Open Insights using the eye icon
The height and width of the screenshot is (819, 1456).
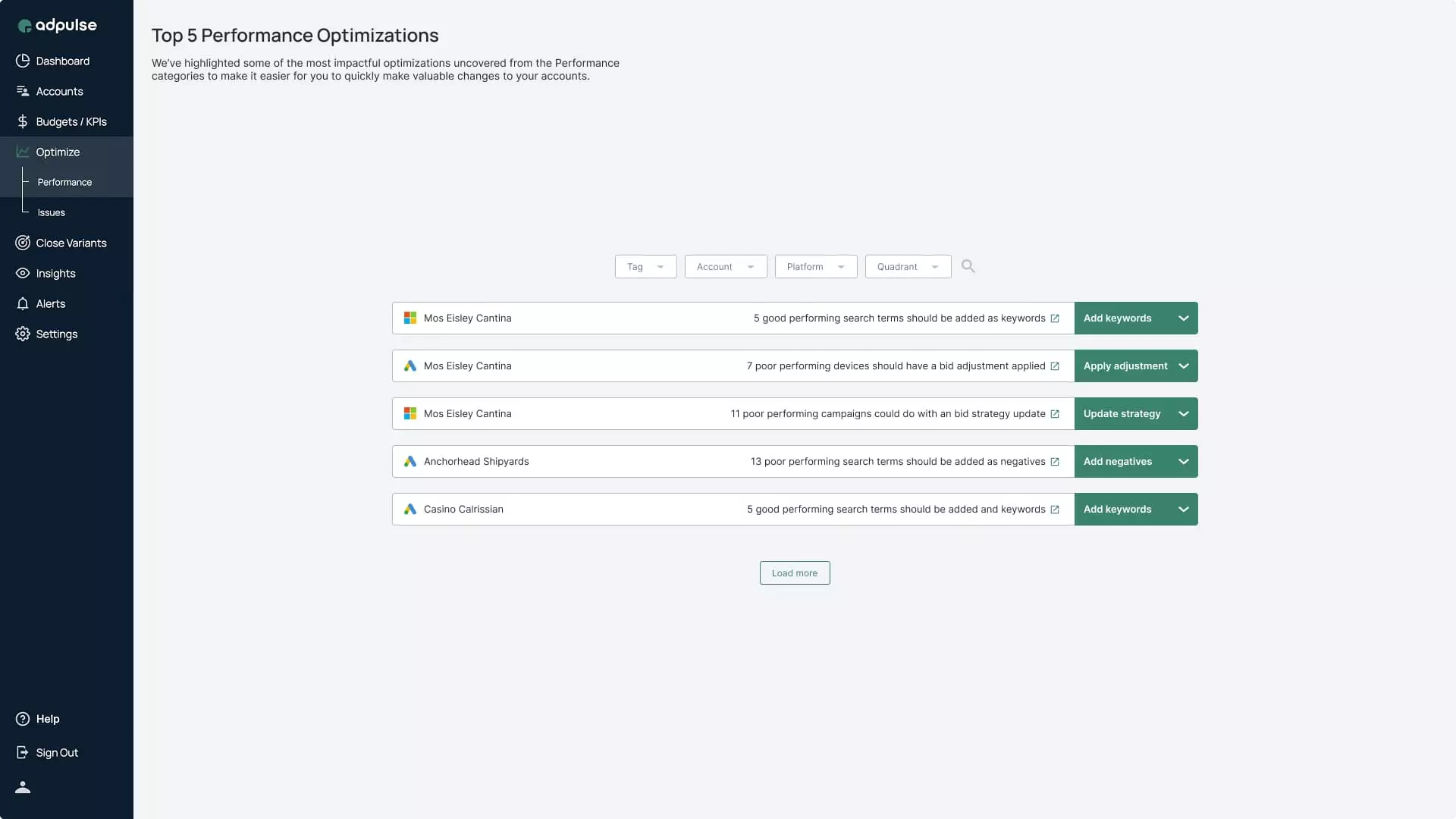[22, 273]
